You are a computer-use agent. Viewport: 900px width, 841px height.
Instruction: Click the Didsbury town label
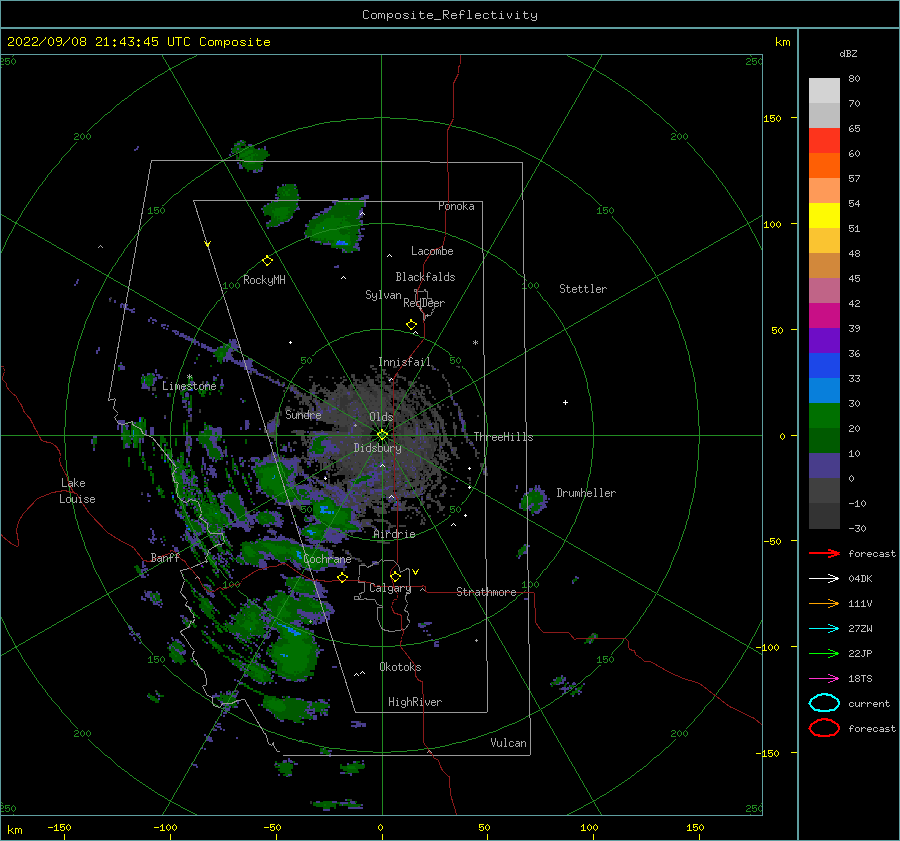[x=378, y=448]
